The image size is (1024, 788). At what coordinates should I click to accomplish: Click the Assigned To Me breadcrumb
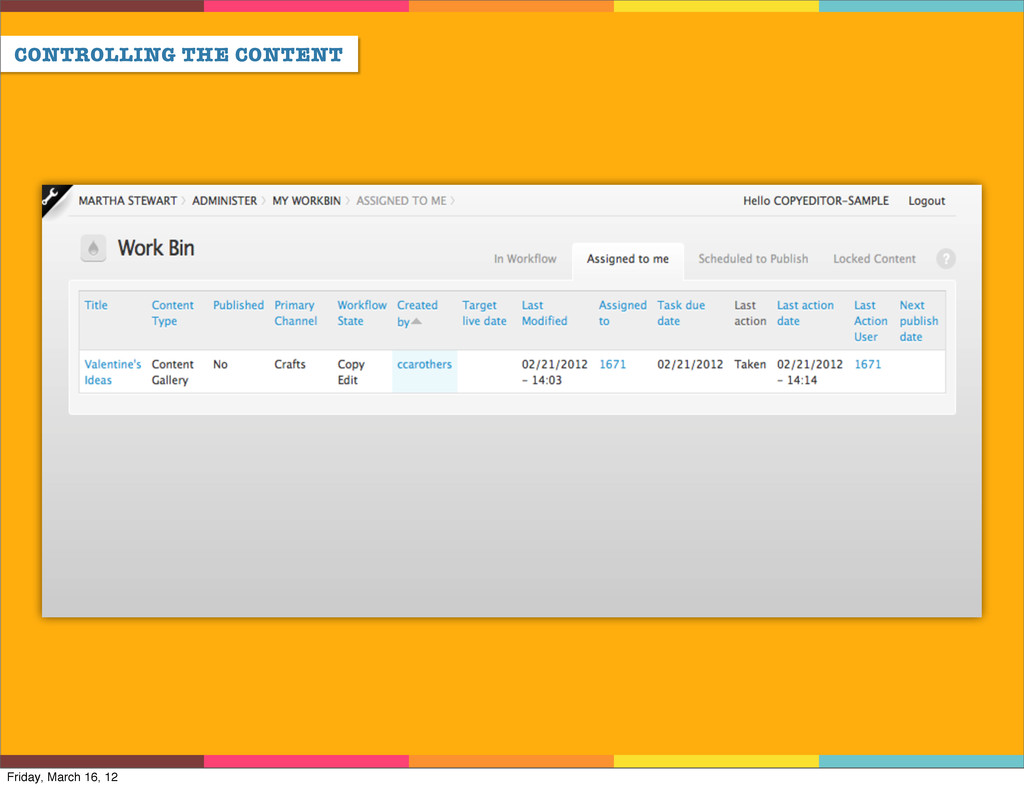pos(401,201)
